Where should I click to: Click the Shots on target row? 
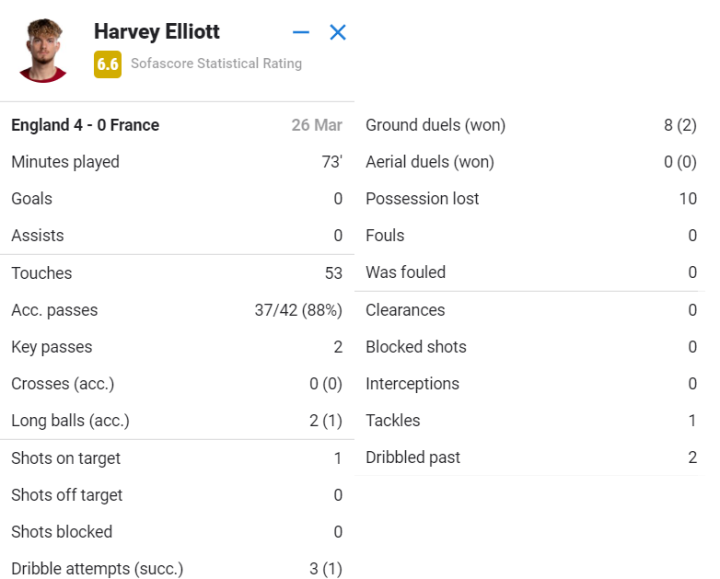[176, 458]
